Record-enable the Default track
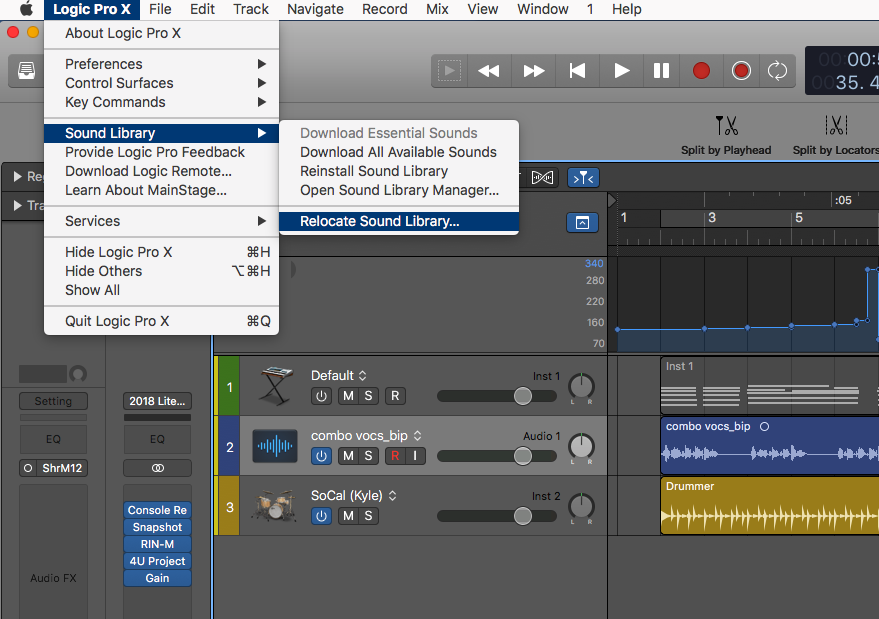Image resolution: width=879 pixels, height=619 pixels. click(395, 396)
